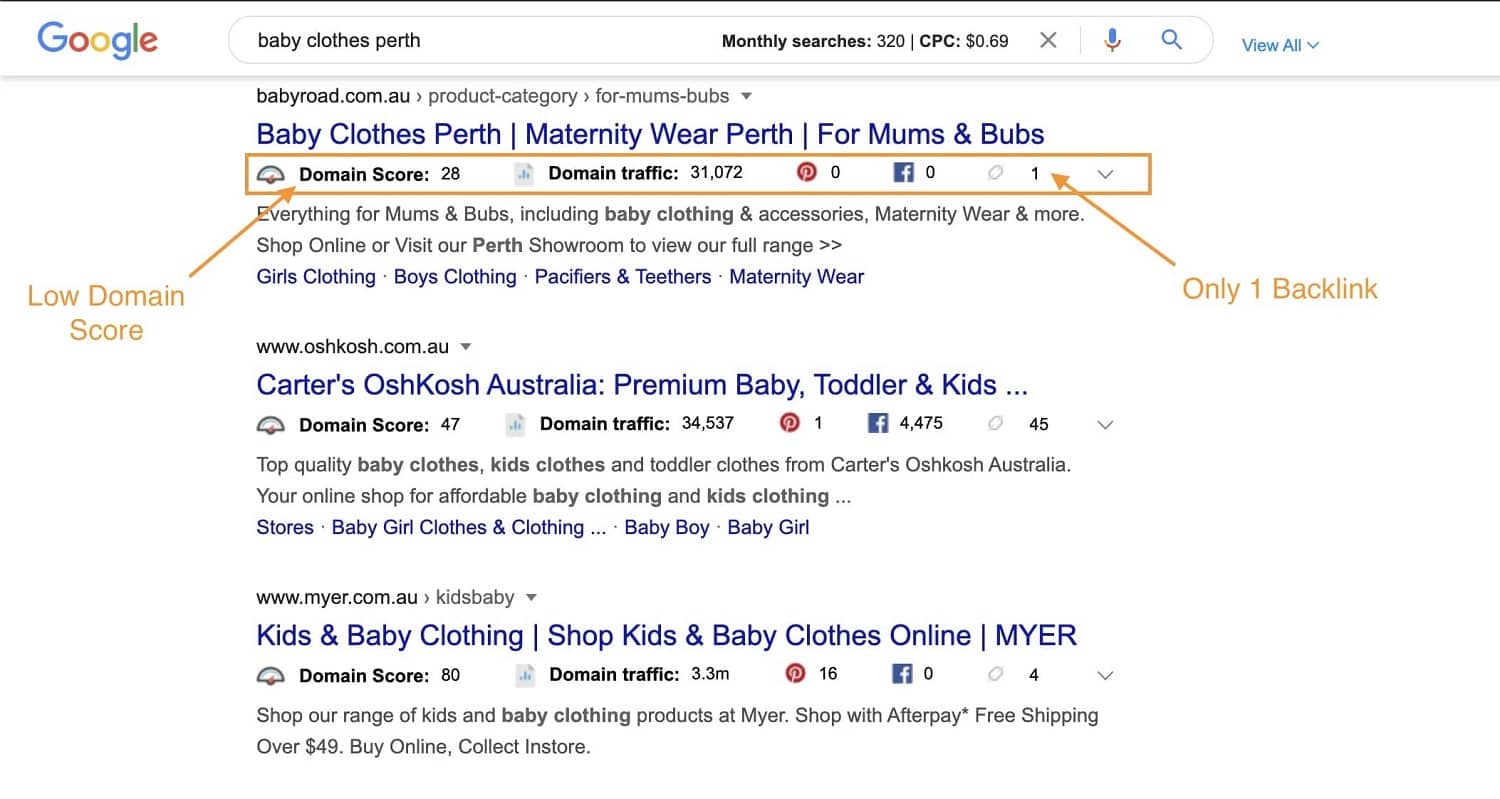
Task: Expand the babyroad result metrics chevron
Action: coord(1105,174)
